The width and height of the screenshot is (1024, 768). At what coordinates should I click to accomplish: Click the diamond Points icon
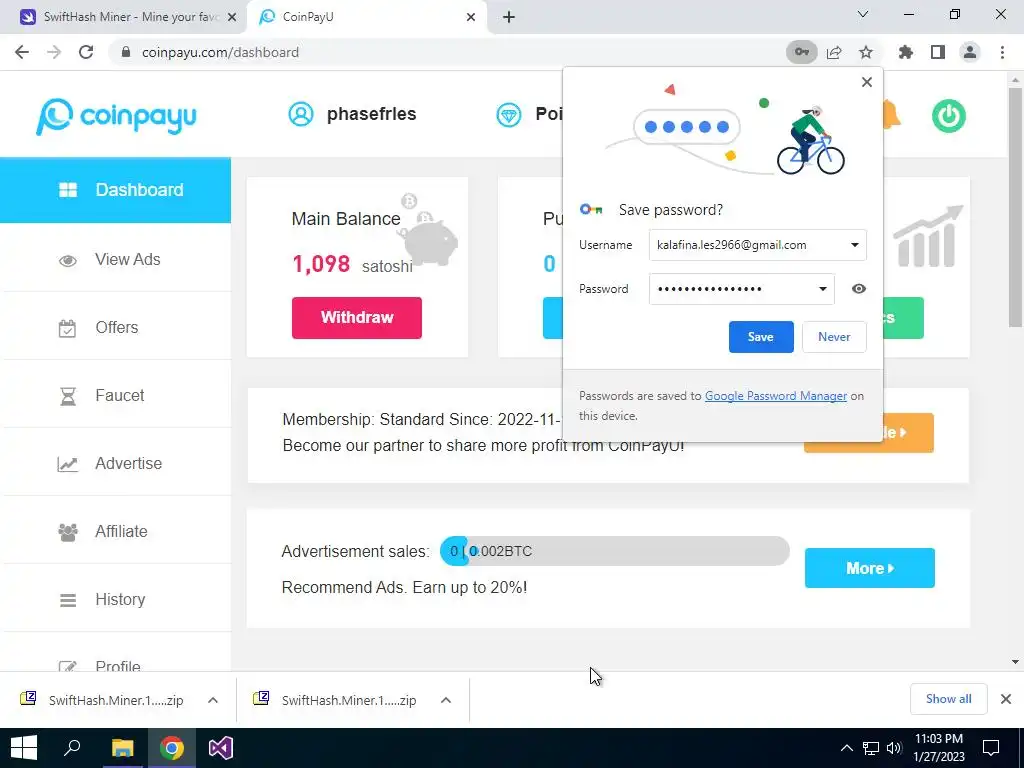[x=509, y=115]
